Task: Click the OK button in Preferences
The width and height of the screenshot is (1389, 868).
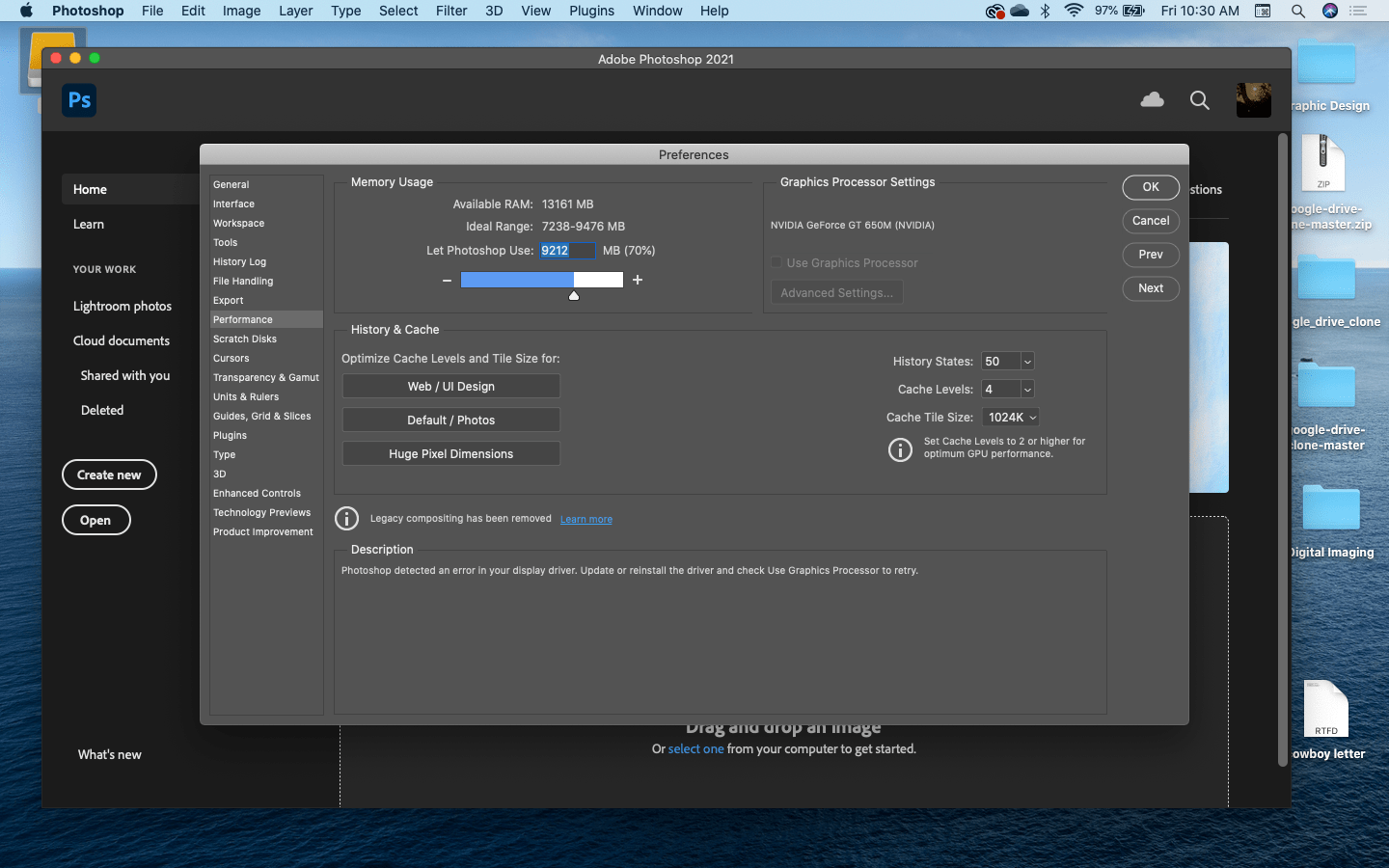Action: (x=1151, y=187)
